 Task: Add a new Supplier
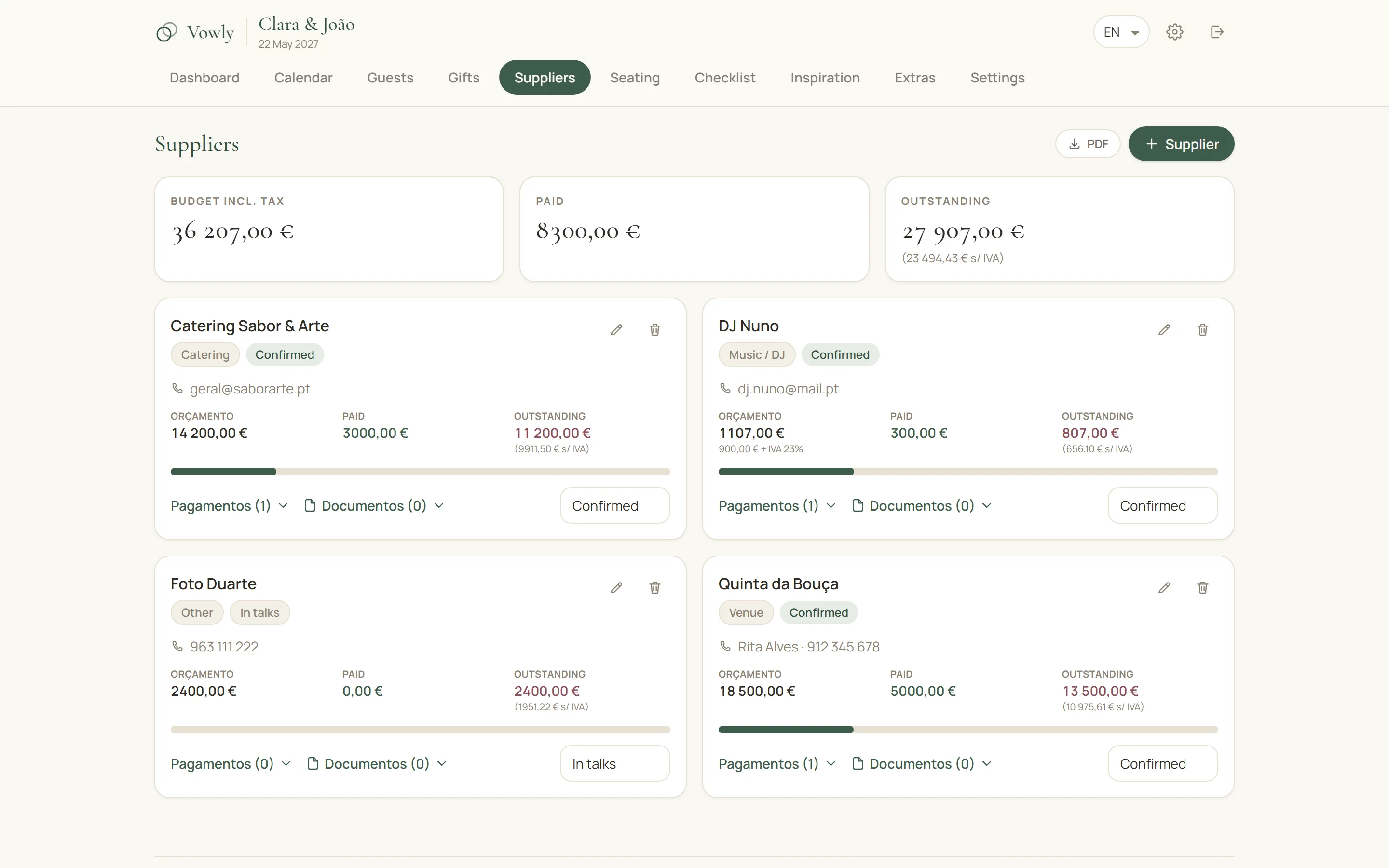click(x=1181, y=144)
